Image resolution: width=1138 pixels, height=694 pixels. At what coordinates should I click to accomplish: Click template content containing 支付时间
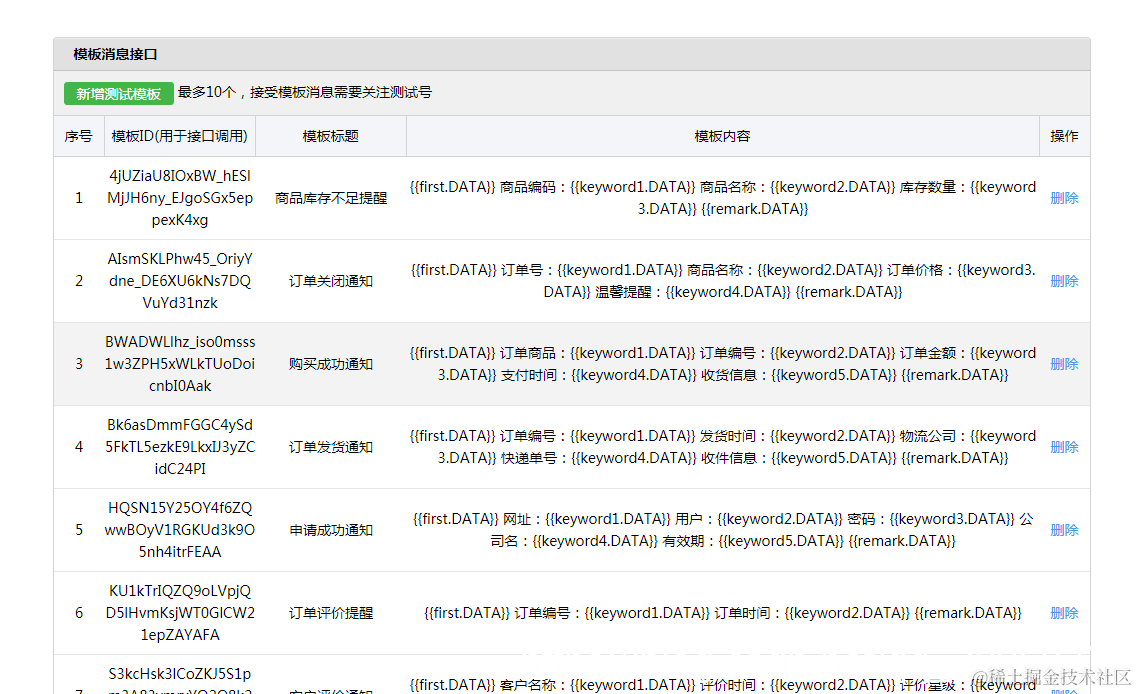tap(723, 364)
